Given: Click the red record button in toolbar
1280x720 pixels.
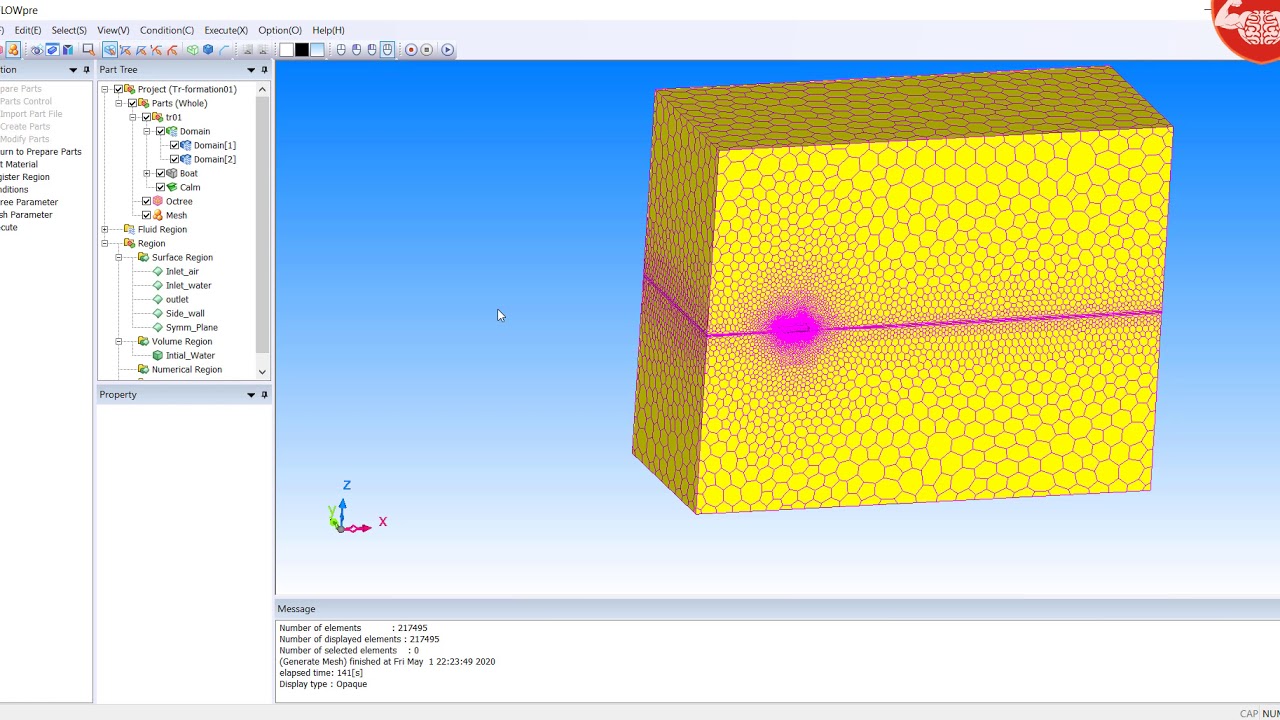Looking at the screenshot, I should (411, 50).
